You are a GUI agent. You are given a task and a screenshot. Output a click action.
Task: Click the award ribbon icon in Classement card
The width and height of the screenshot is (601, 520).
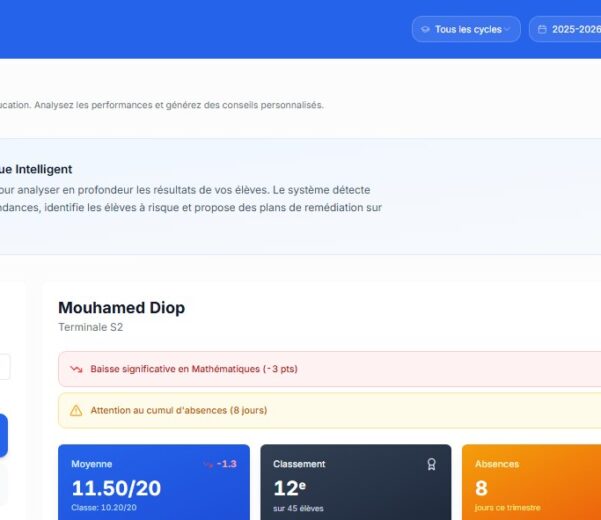(x=431, y=464)
